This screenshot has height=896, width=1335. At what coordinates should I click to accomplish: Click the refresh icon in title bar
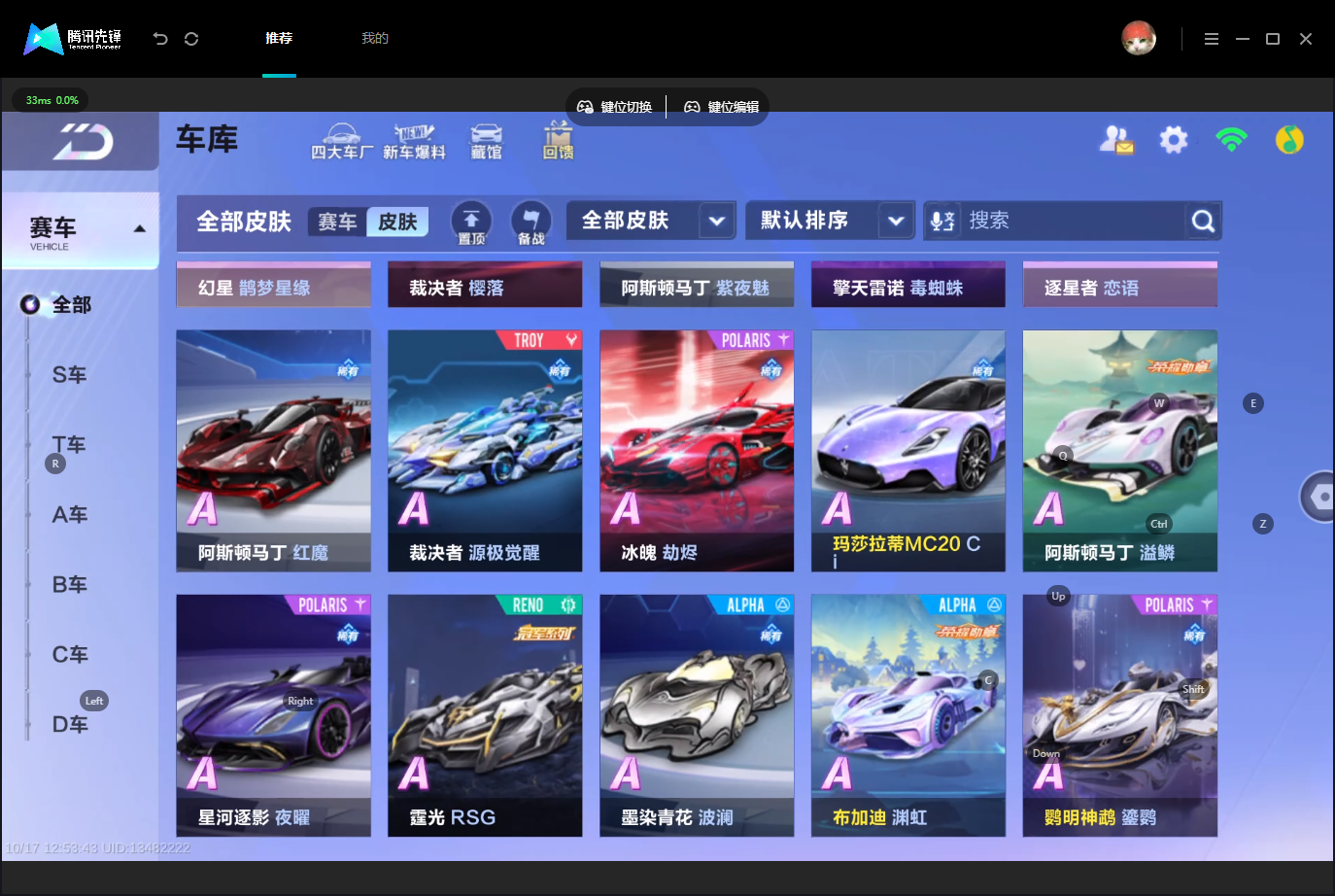coord(191,39)
